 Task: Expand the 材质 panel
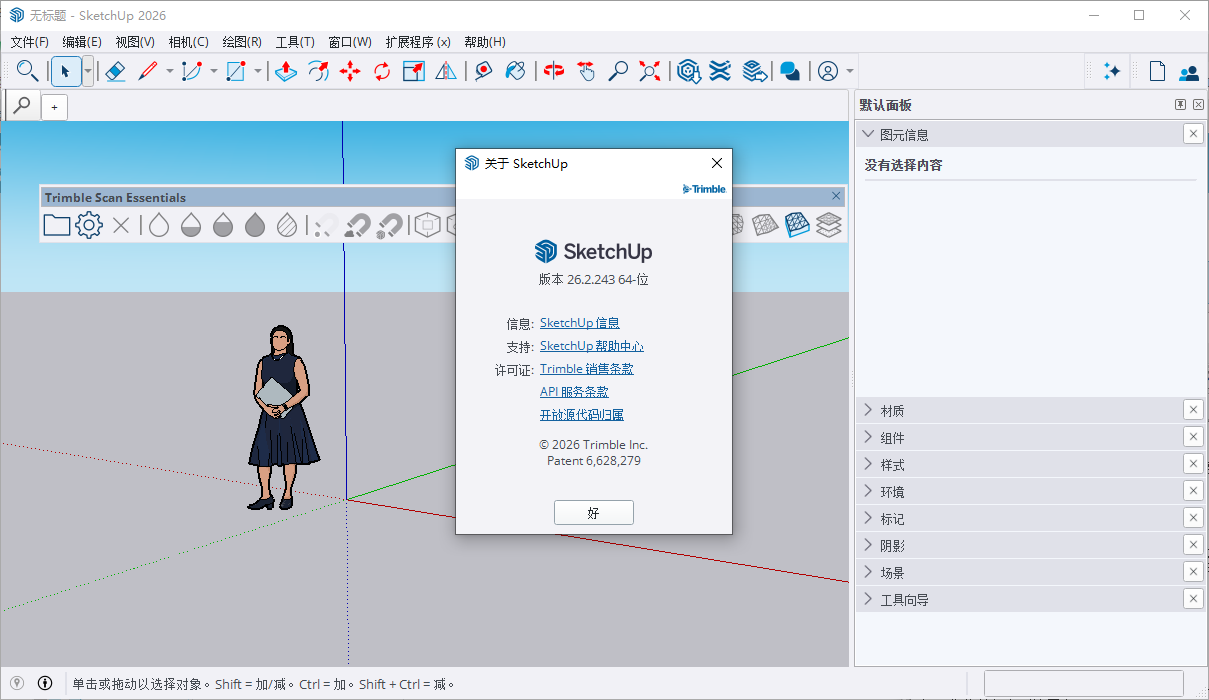(x=868, y=410)
